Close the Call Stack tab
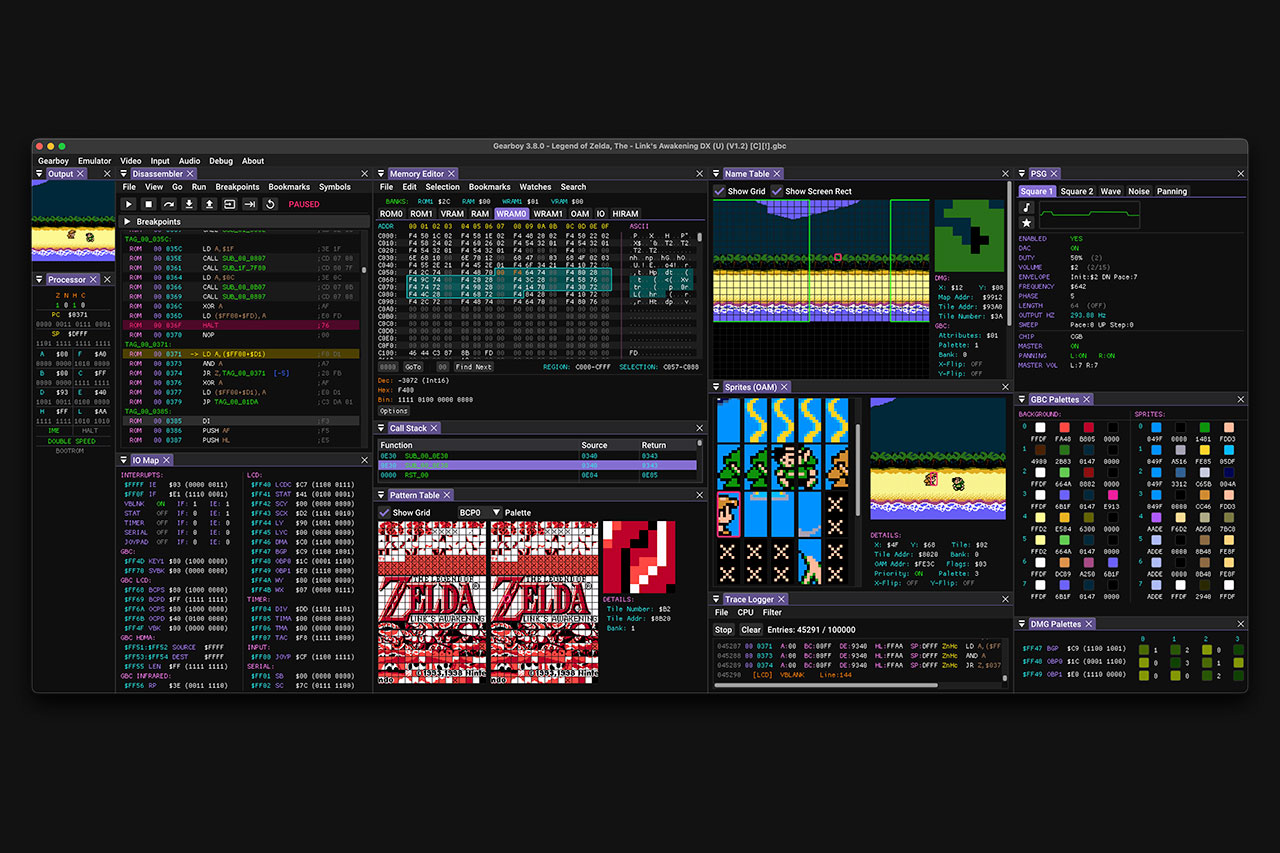Screen dimensions: 1280x853 [x=434, y=428]
